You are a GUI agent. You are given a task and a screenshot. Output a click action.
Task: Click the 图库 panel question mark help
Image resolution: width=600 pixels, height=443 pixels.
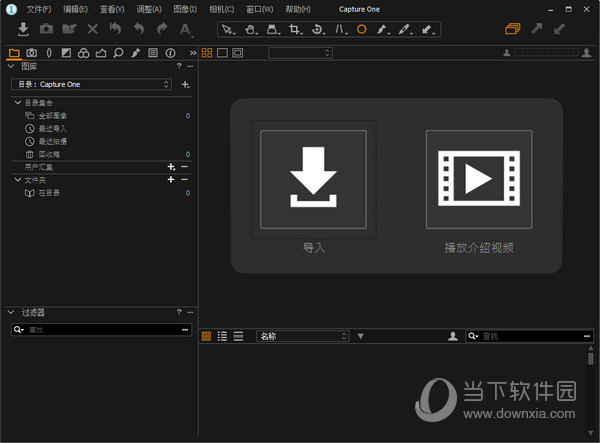(179, 66)
